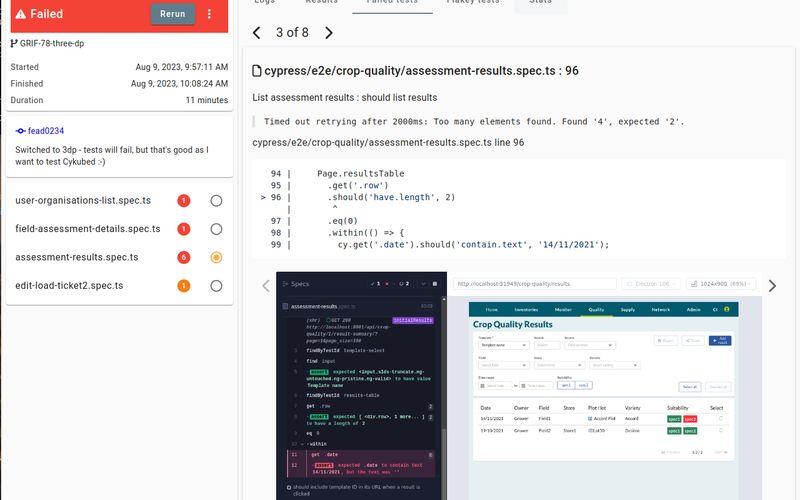Show previous screenshot in the carousel
This screenshot has height=500, width=800.
[x=266, y=286]
